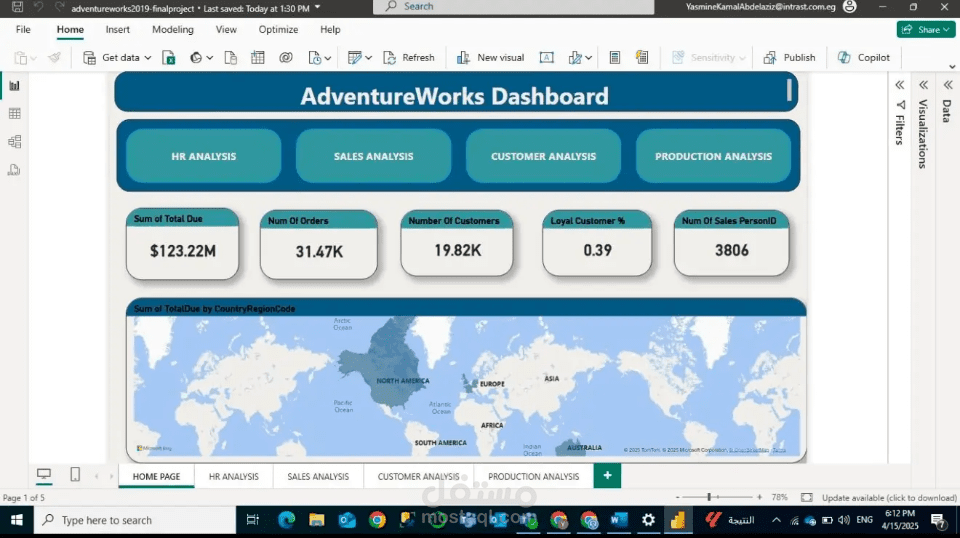Click the Publish button

tap(789, 58)
